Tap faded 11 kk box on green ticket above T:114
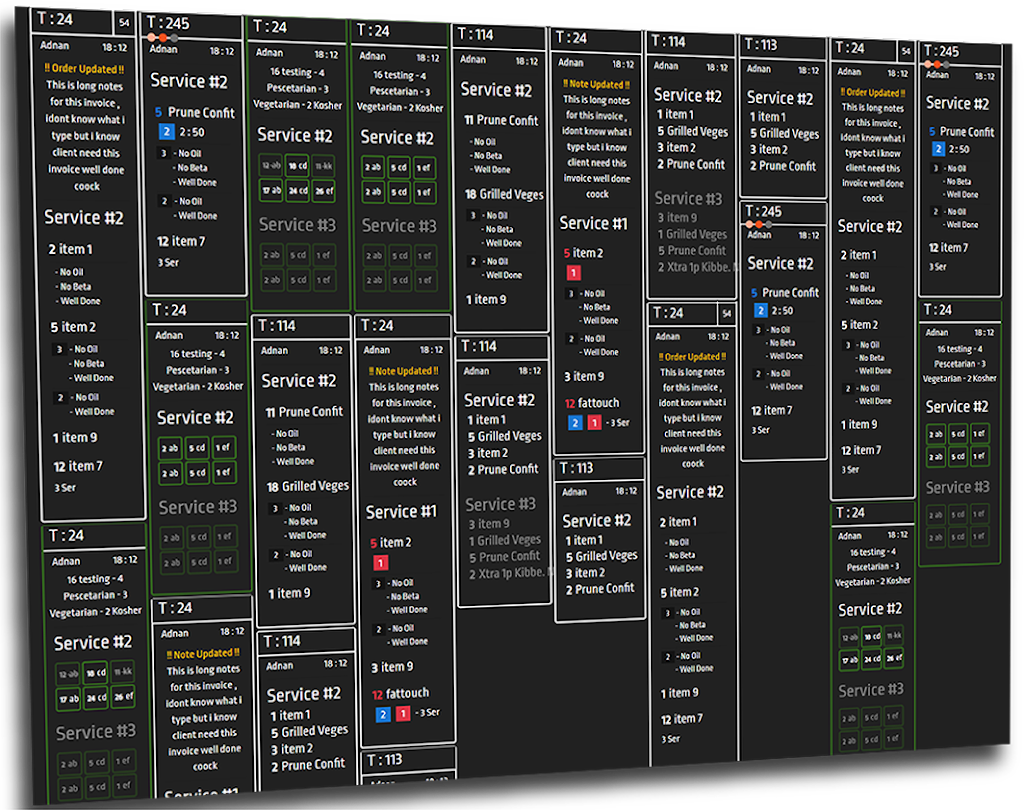This screenshot has width=1024, height=810. (x=324, y=167)
